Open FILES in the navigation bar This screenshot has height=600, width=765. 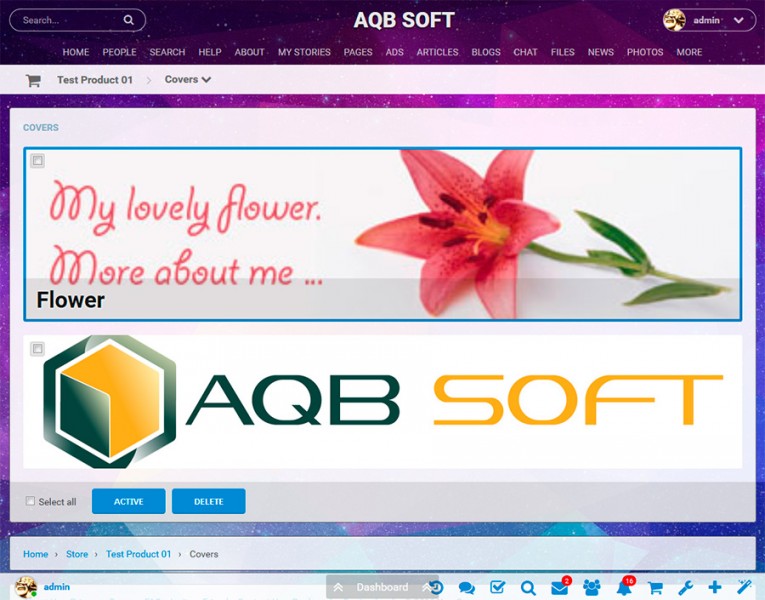(563, 52)
